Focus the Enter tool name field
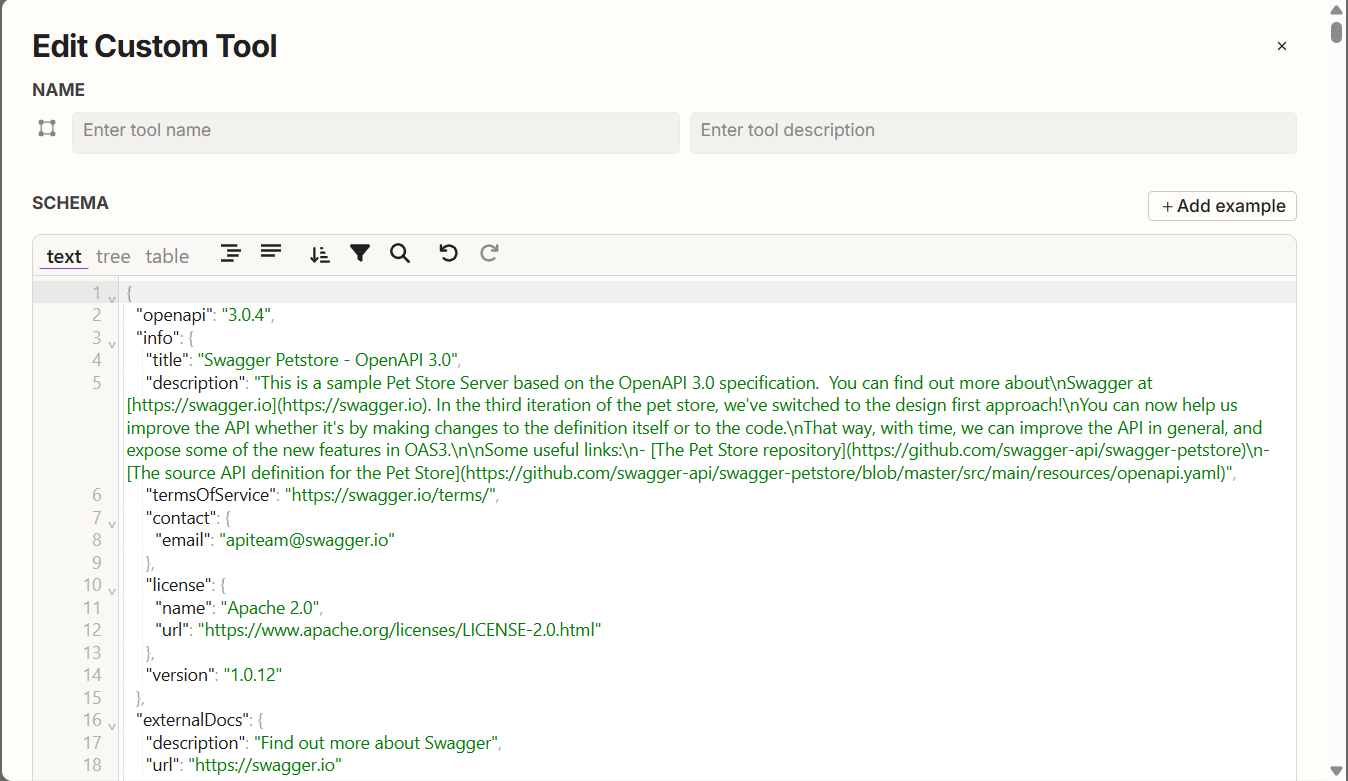 (375, 132)
